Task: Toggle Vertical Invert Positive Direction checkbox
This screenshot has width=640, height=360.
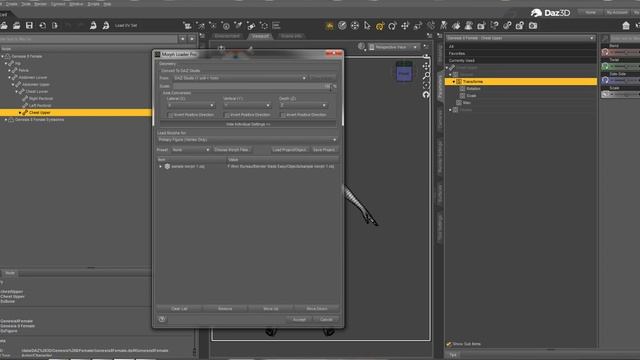Action: [x=227, y=115]
